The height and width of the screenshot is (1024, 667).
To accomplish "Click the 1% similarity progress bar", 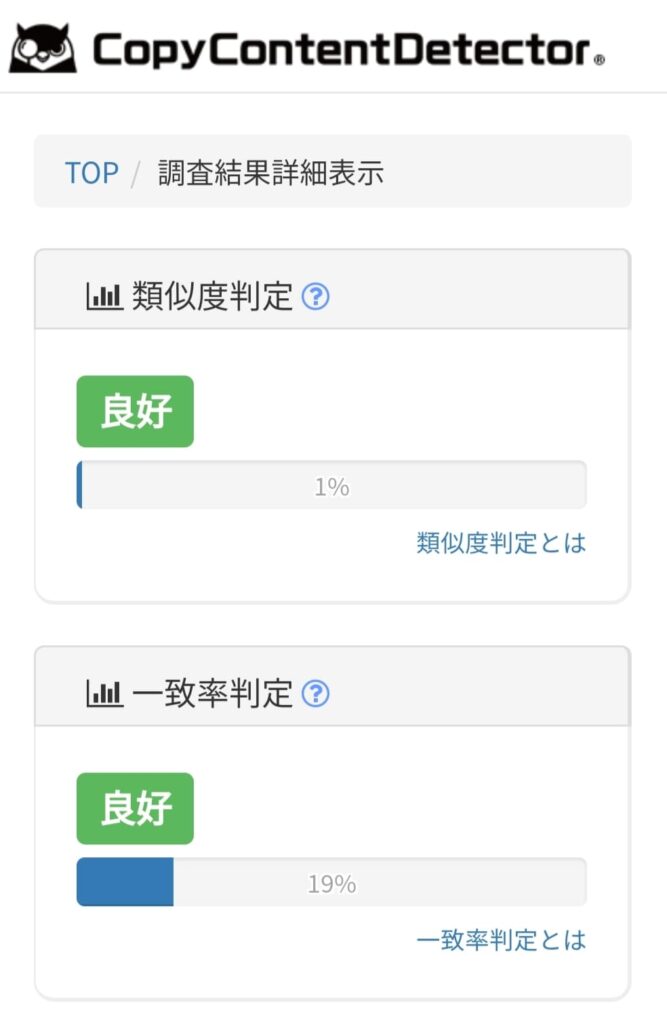I will pos(332,485).
